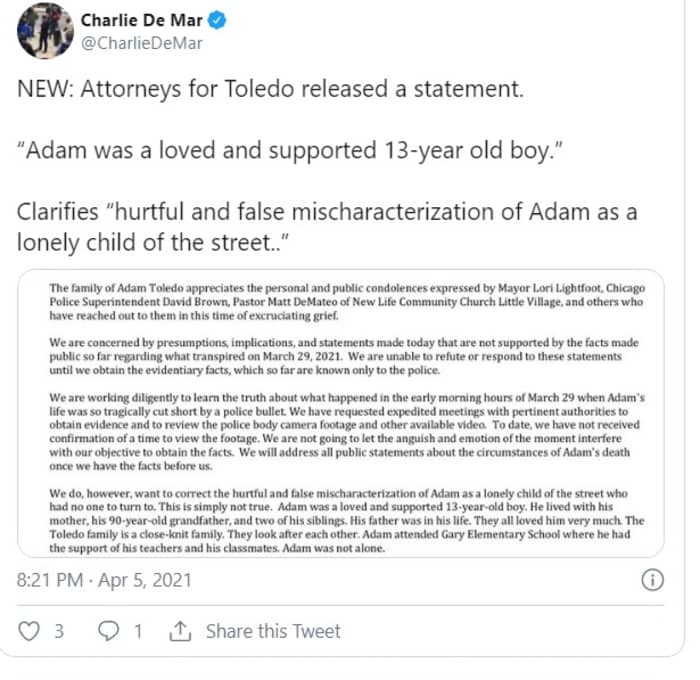Click the share arrow icon
Image resolution: width=700 pixels, height=680 pixels.
(x=181, y=631)
